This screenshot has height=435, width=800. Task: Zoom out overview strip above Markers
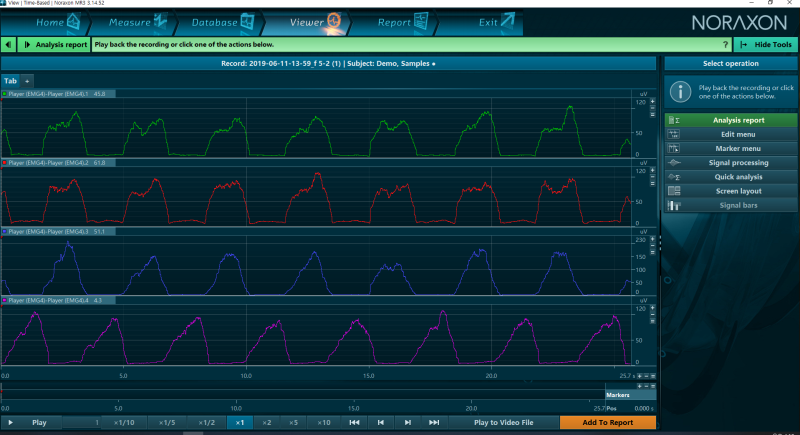click(x=646, y=386)
